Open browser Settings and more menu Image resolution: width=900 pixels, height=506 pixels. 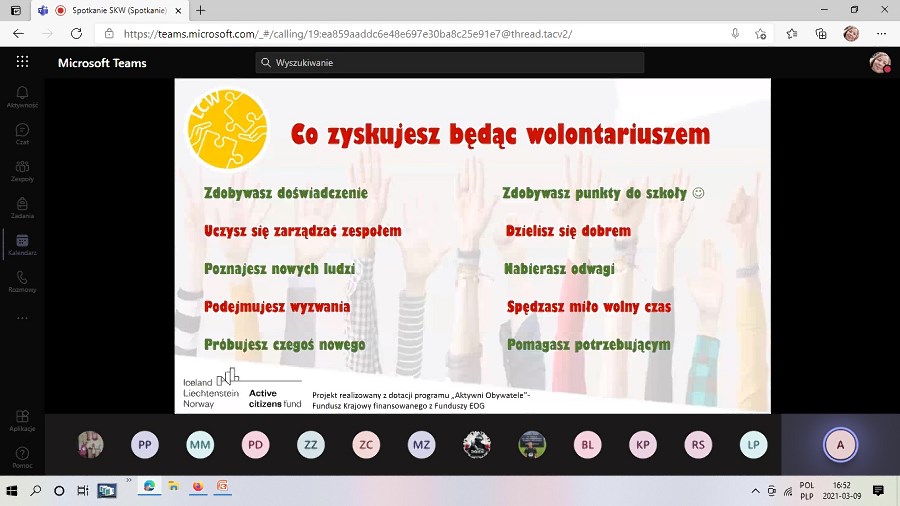tap(881, 33)
